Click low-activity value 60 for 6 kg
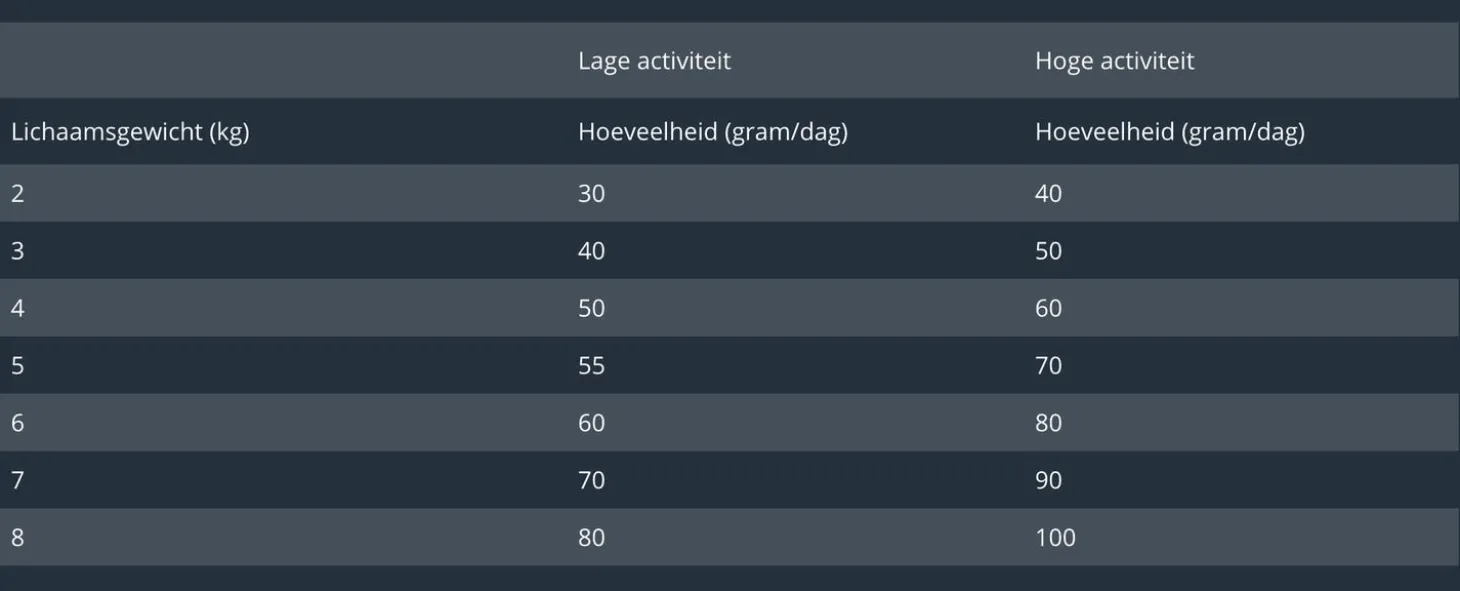This screenshot has width=1460, height=591. (591, 423)
